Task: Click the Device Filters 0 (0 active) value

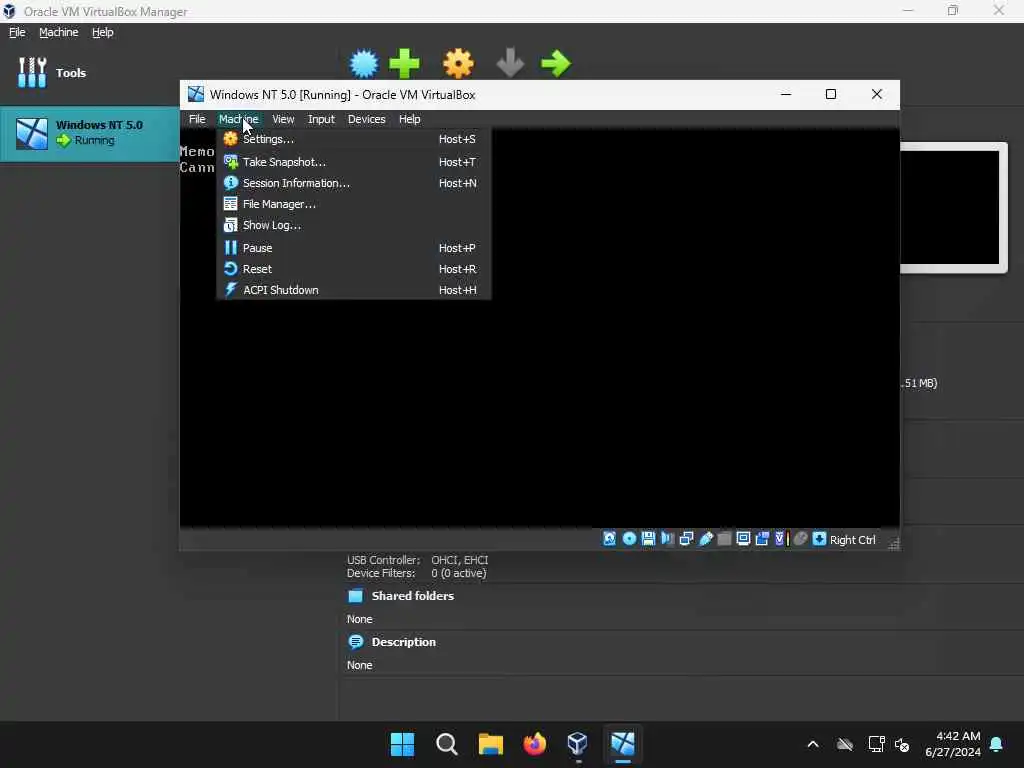Action: coord(458,573)
